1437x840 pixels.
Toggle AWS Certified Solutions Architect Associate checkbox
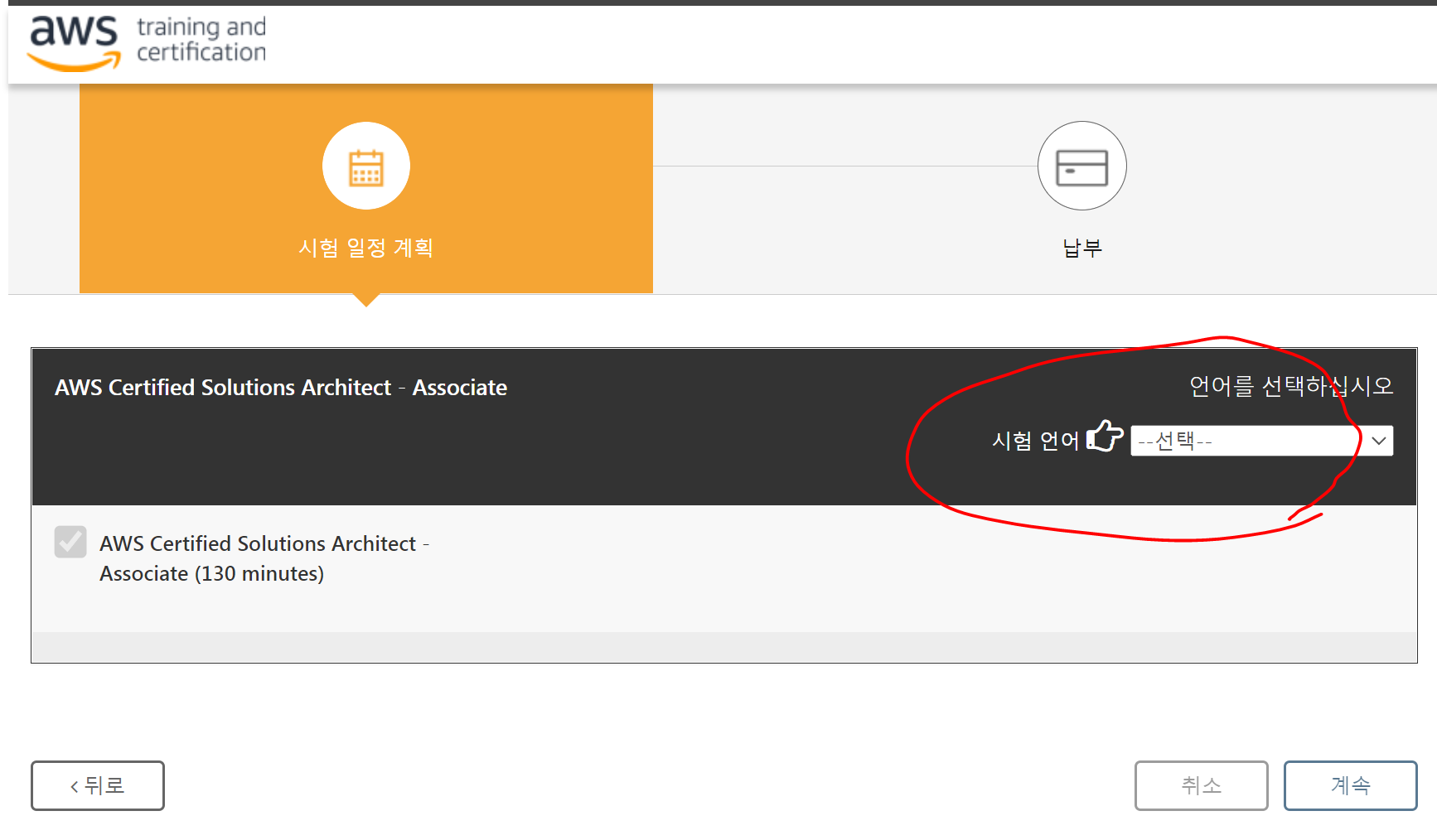tap(70, 542)
